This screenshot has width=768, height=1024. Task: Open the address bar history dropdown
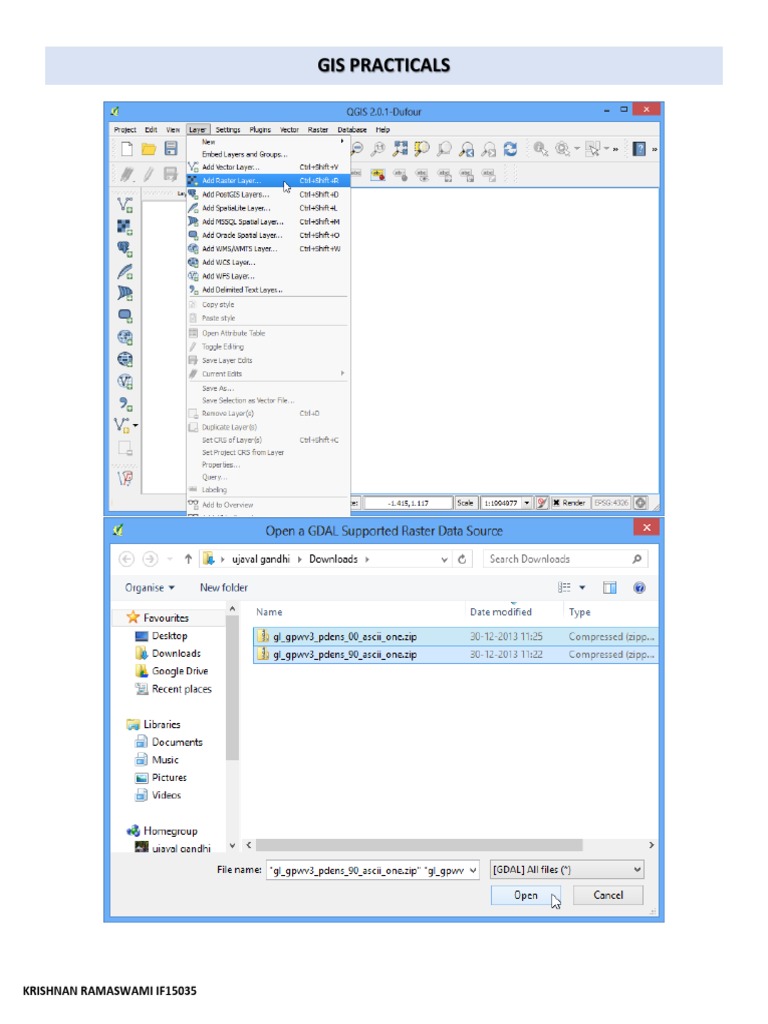pos(444,560)
